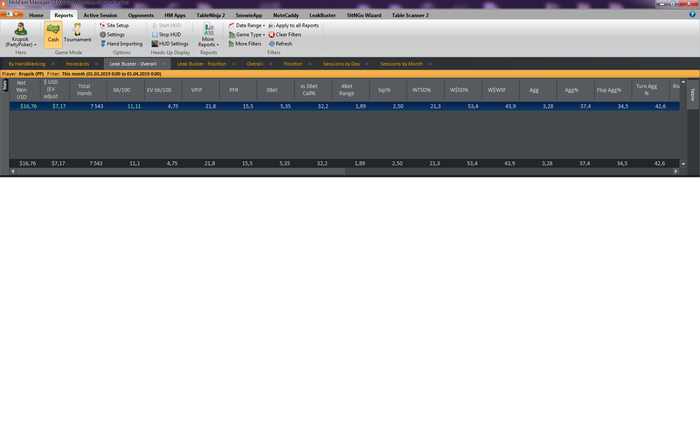Image resolution: width=700 pixels, height=438 pixels.
Task: Select Tournament game mode
Action: point(77,34)
